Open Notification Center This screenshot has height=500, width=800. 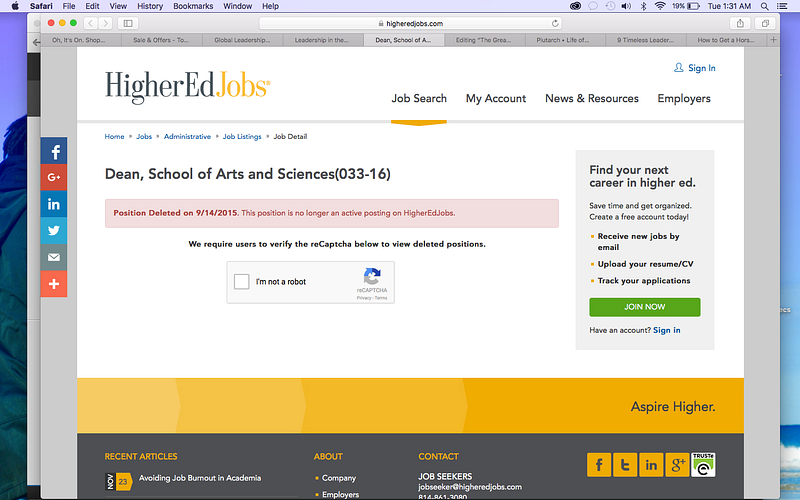coord(782,6)
